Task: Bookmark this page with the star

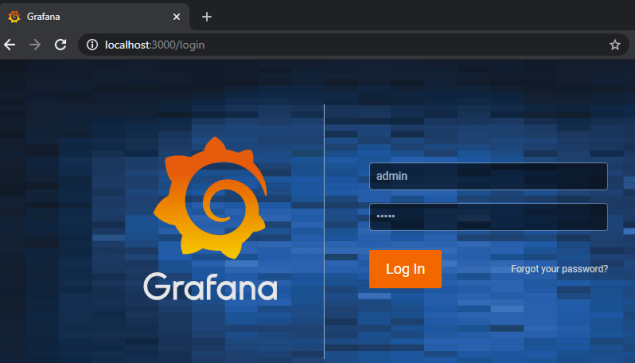Action: click(x=615, y=45)
